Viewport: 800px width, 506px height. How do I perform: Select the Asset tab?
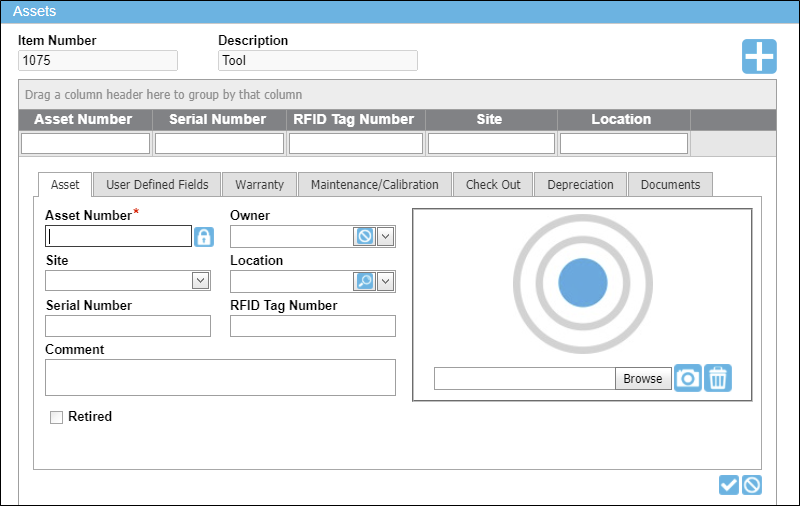65,185
